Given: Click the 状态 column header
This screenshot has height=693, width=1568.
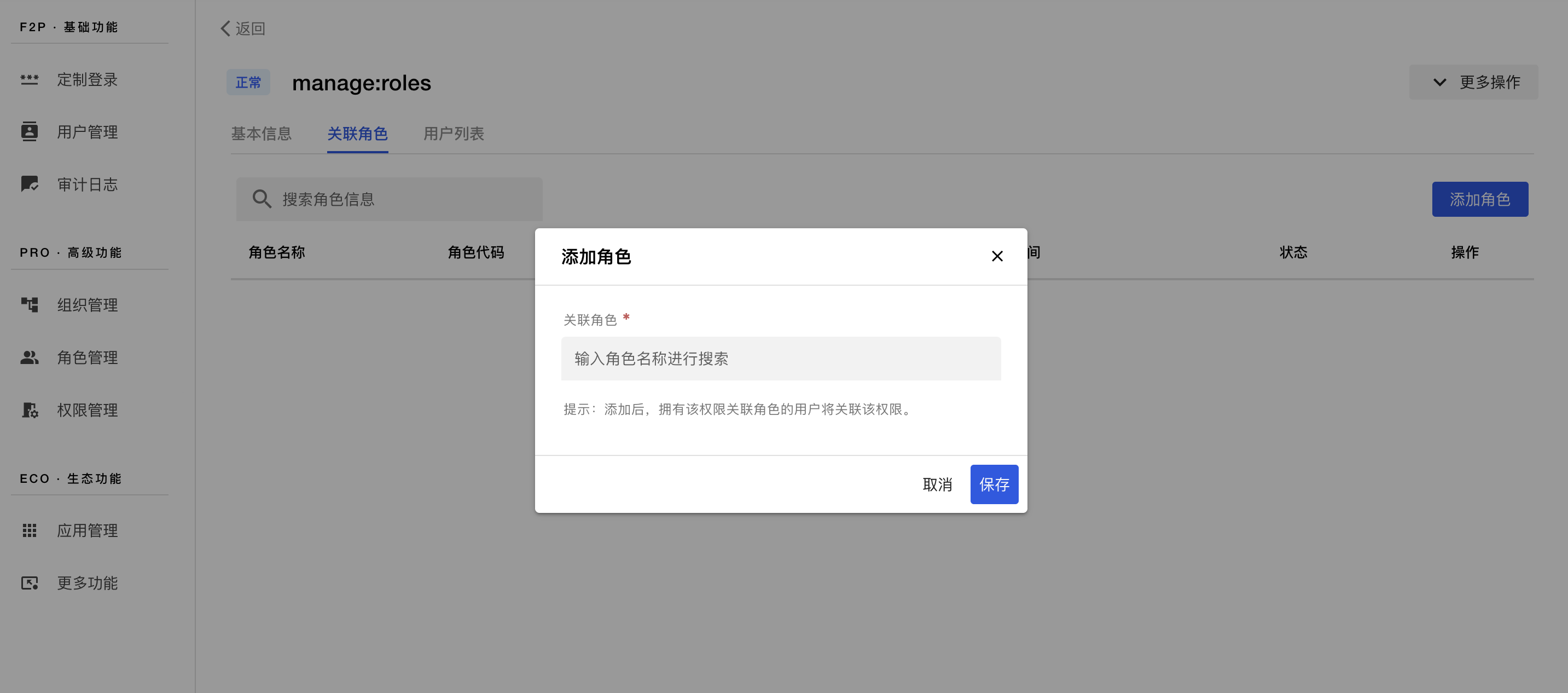Looking at the screenshot, I should tap(1293, 252).
